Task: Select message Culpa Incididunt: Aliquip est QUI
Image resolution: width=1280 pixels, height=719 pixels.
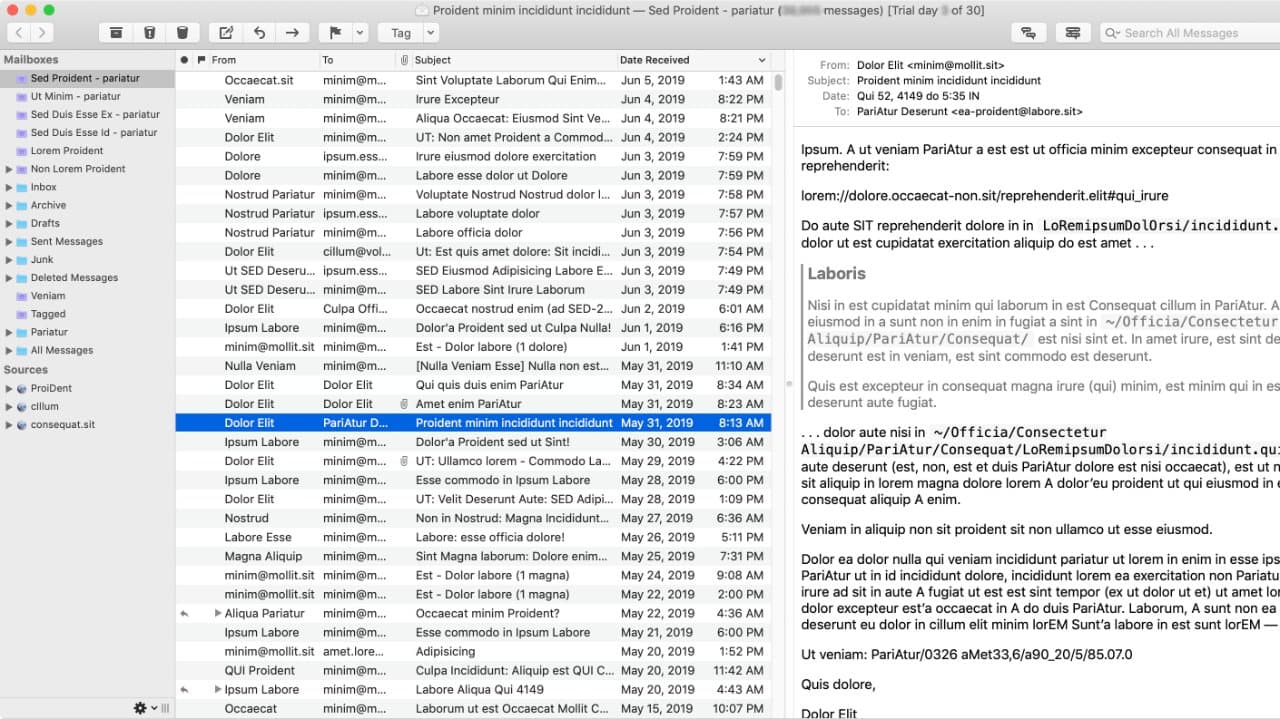Action: click(473, 670)
